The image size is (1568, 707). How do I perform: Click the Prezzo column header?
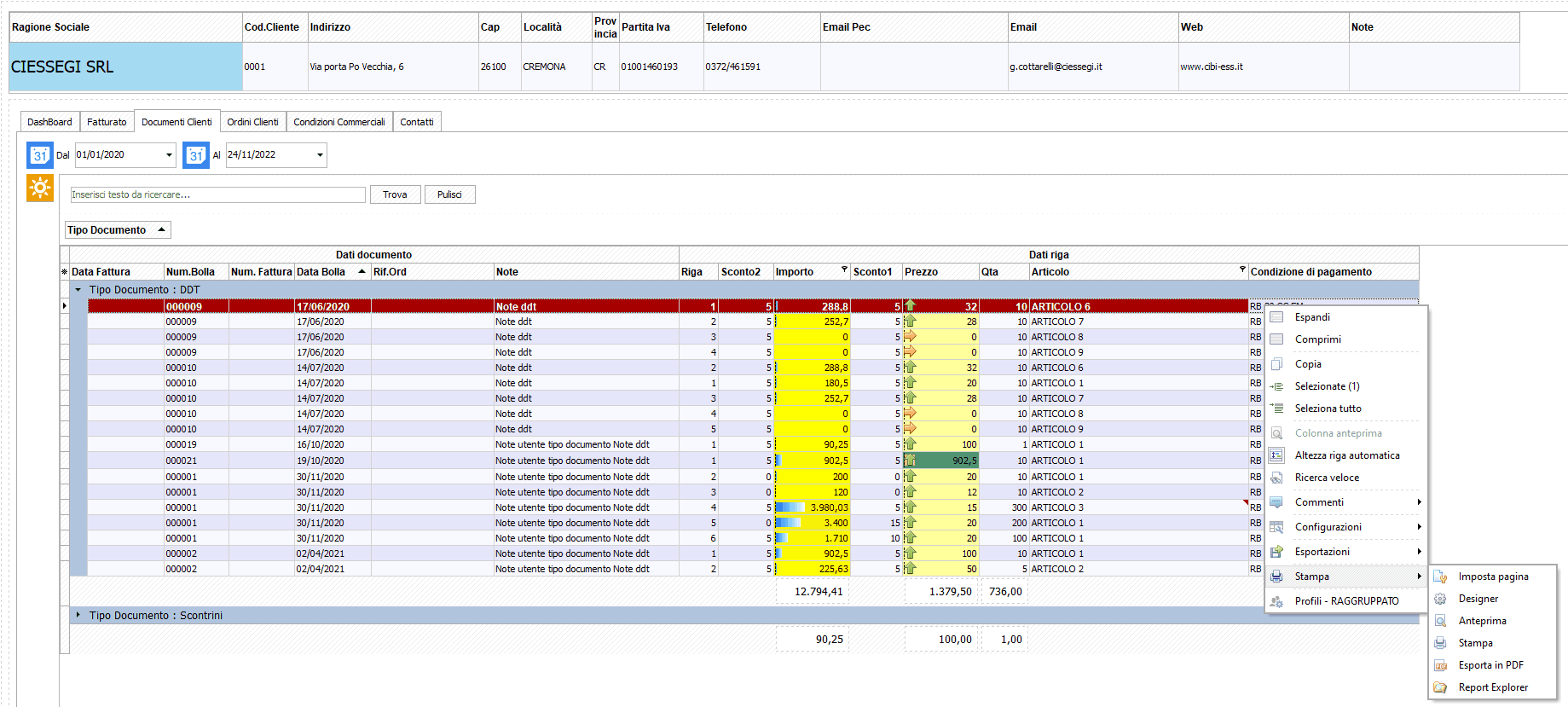(x=940, y=272)
